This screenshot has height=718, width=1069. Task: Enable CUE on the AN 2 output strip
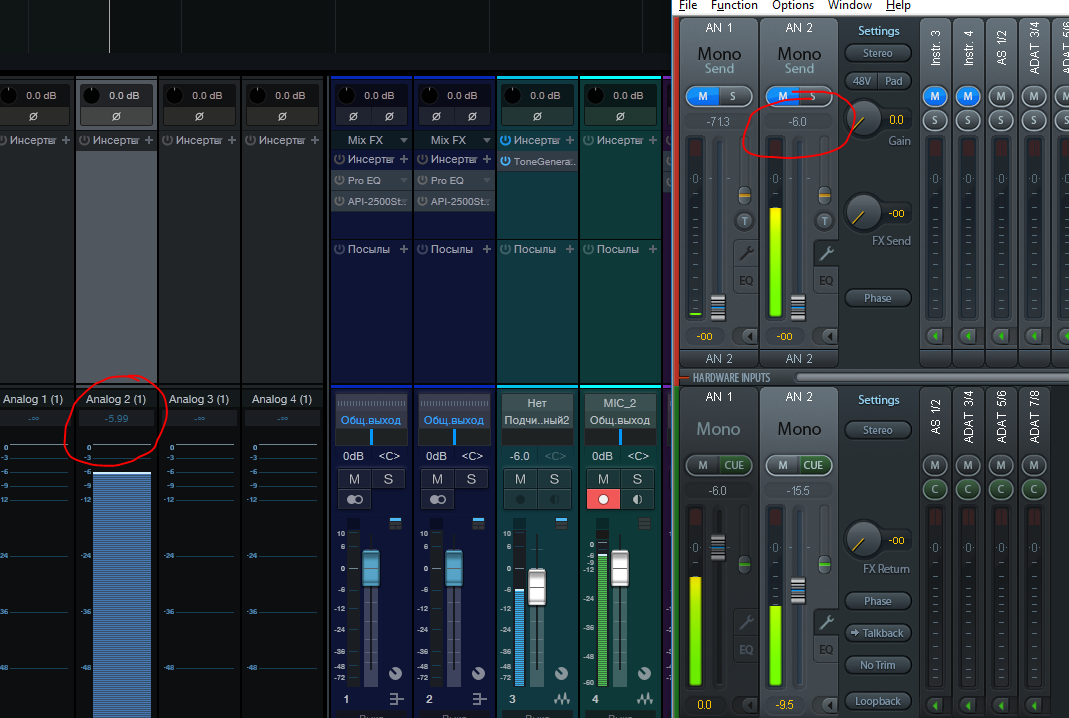tap(813, 465)
